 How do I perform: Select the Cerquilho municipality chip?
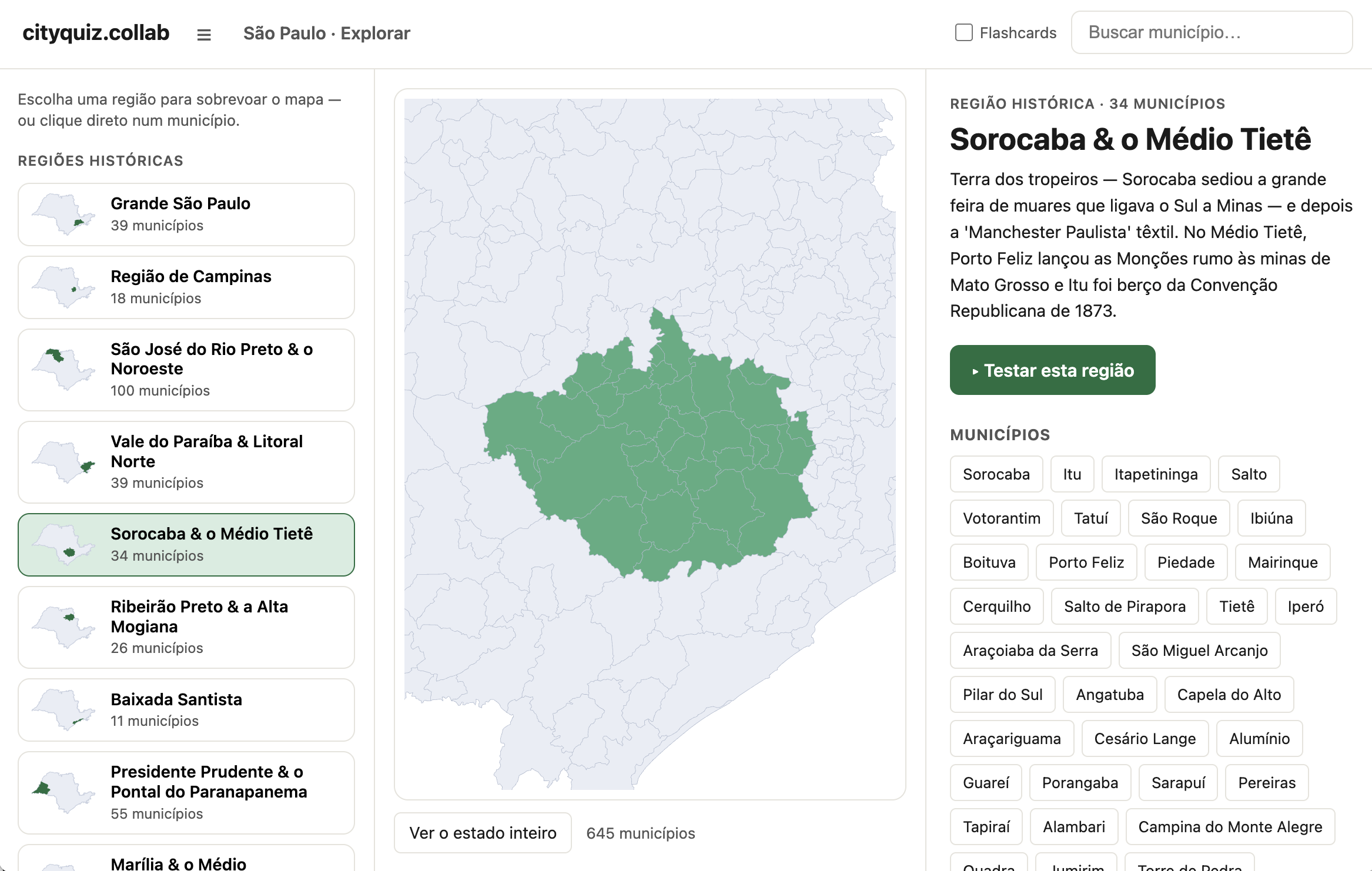point(997,607)
